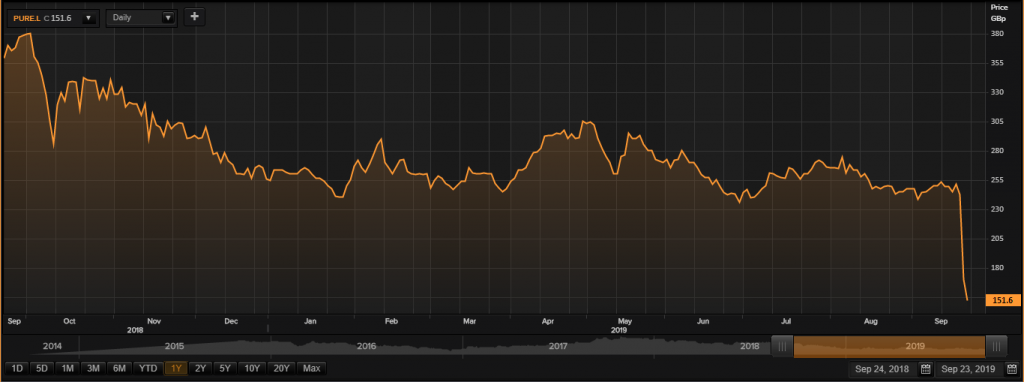Click the Price GBp axis title

(999, 12)
